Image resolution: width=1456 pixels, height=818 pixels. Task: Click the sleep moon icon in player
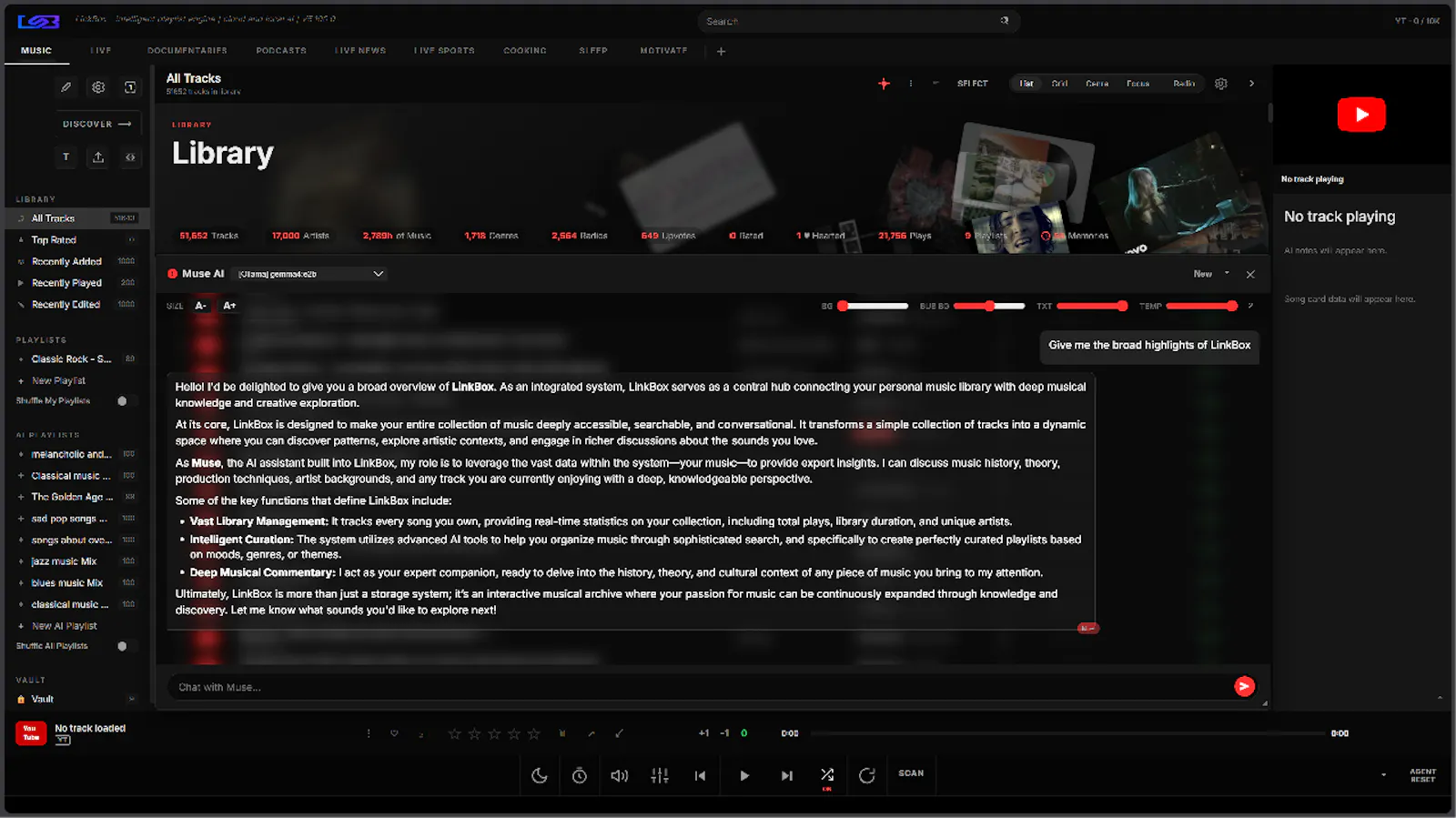tap(540, 775)
